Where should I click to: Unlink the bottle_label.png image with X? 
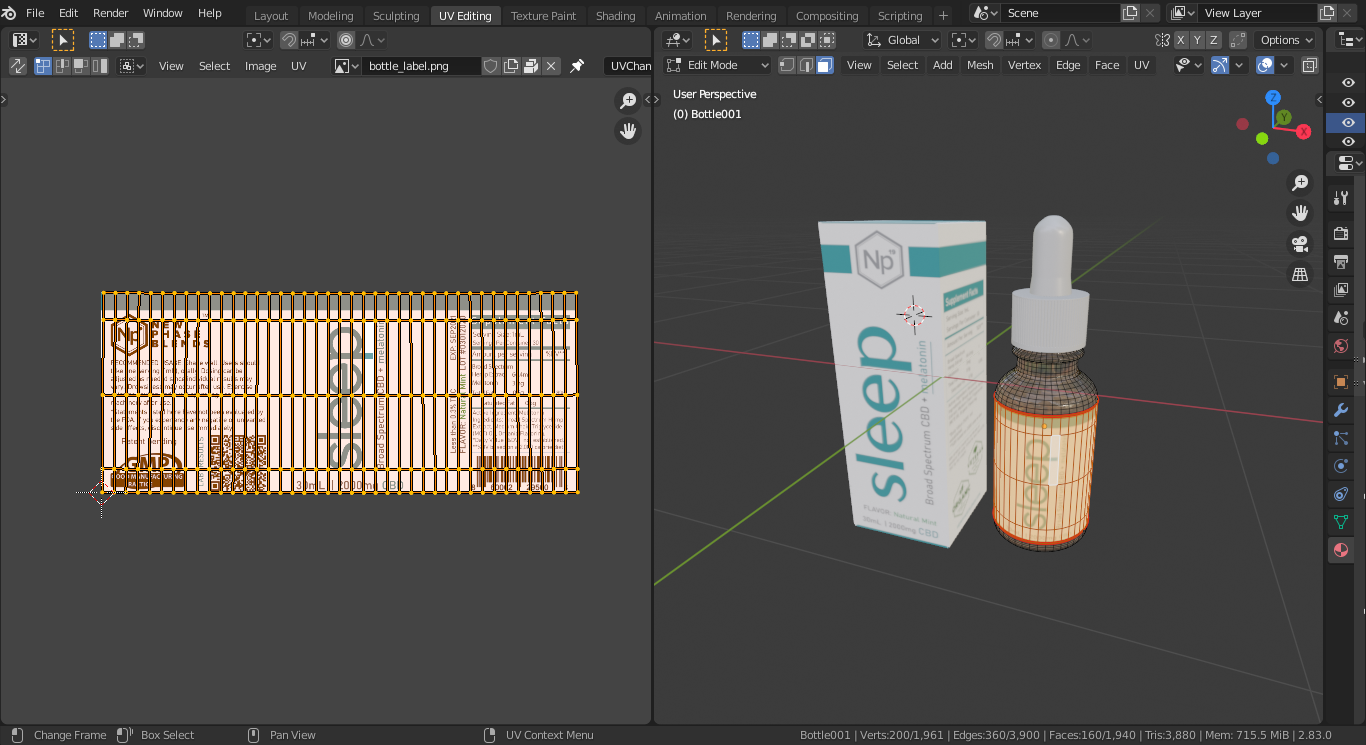click(x=551, y=66)
